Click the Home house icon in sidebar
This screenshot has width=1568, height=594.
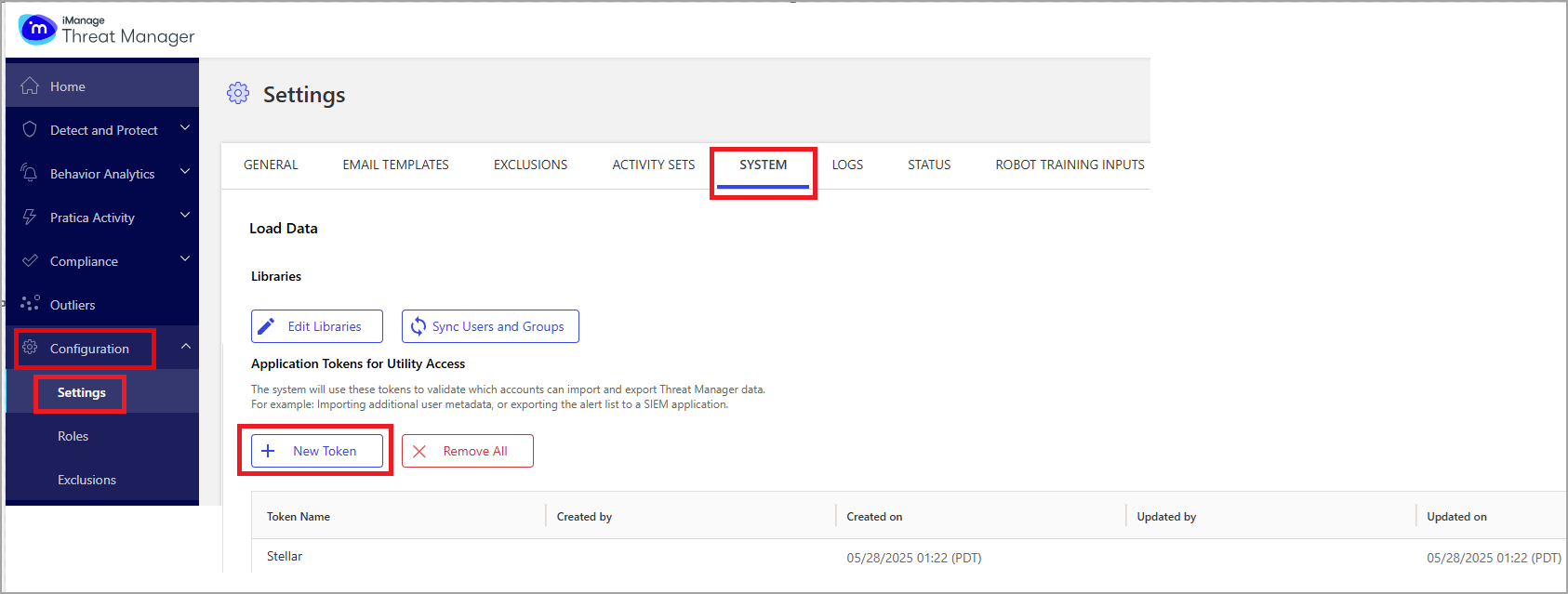click(x=30, y=86)
